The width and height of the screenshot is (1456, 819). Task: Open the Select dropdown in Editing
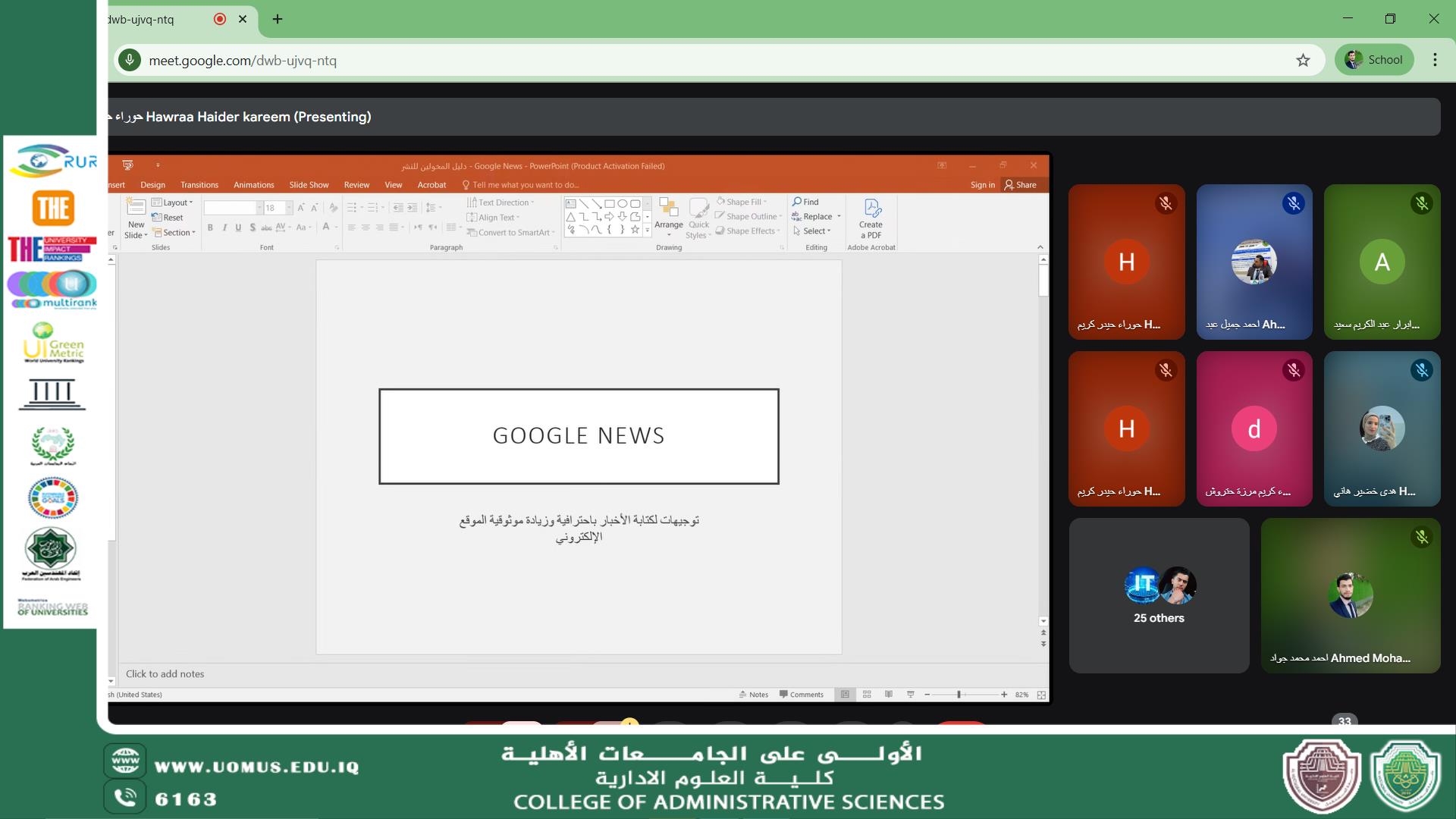812,231
